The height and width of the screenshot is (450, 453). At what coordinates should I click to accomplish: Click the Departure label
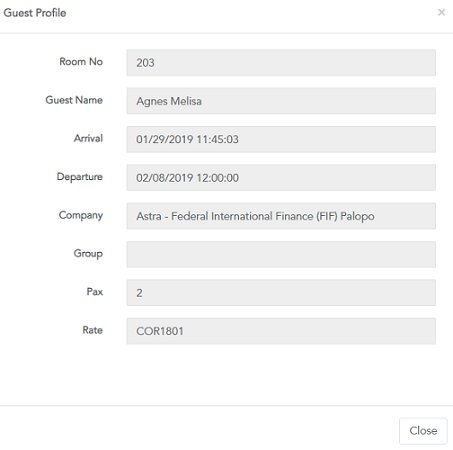click(80, 177)
